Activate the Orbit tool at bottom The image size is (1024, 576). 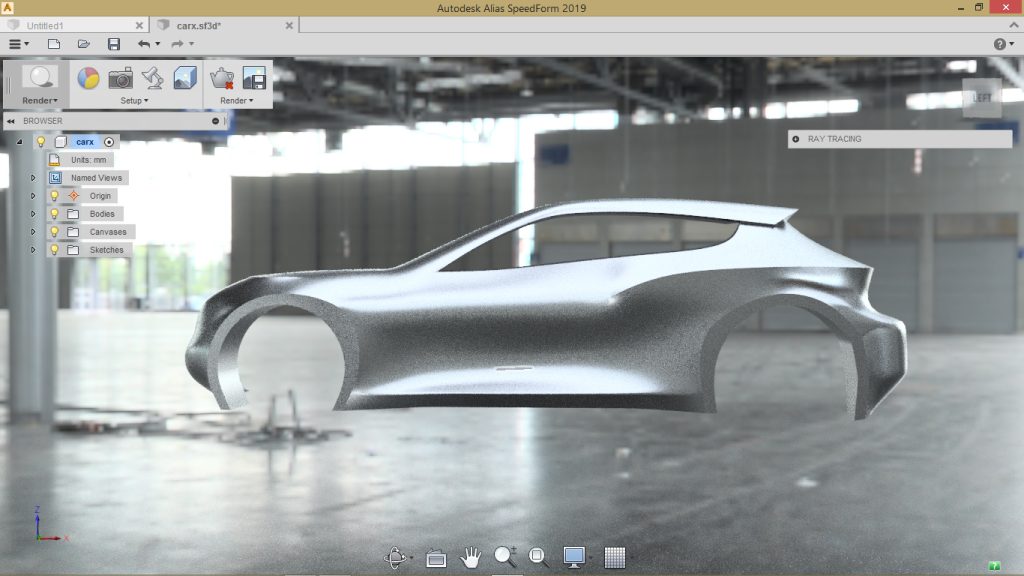[x=395, y=556]
